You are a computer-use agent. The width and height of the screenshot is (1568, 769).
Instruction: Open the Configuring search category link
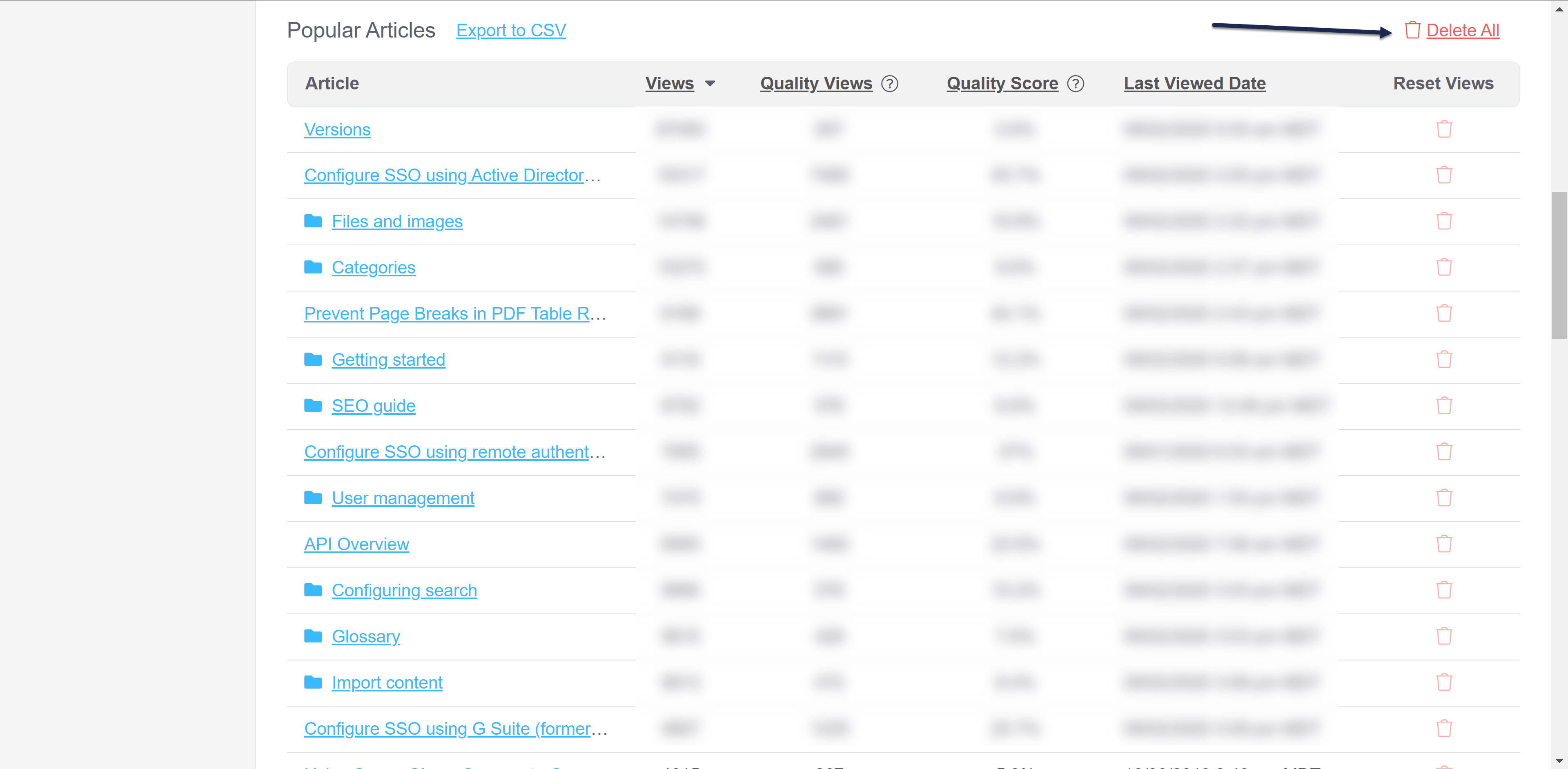404,590
